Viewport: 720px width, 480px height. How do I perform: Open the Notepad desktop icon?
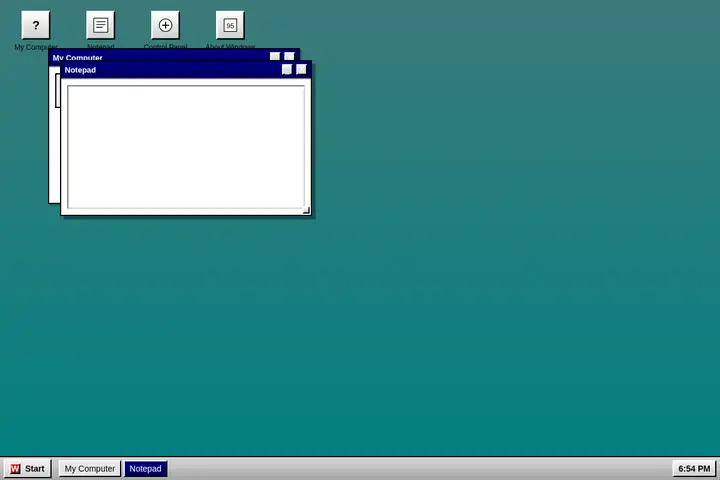[x=101, y=25]
